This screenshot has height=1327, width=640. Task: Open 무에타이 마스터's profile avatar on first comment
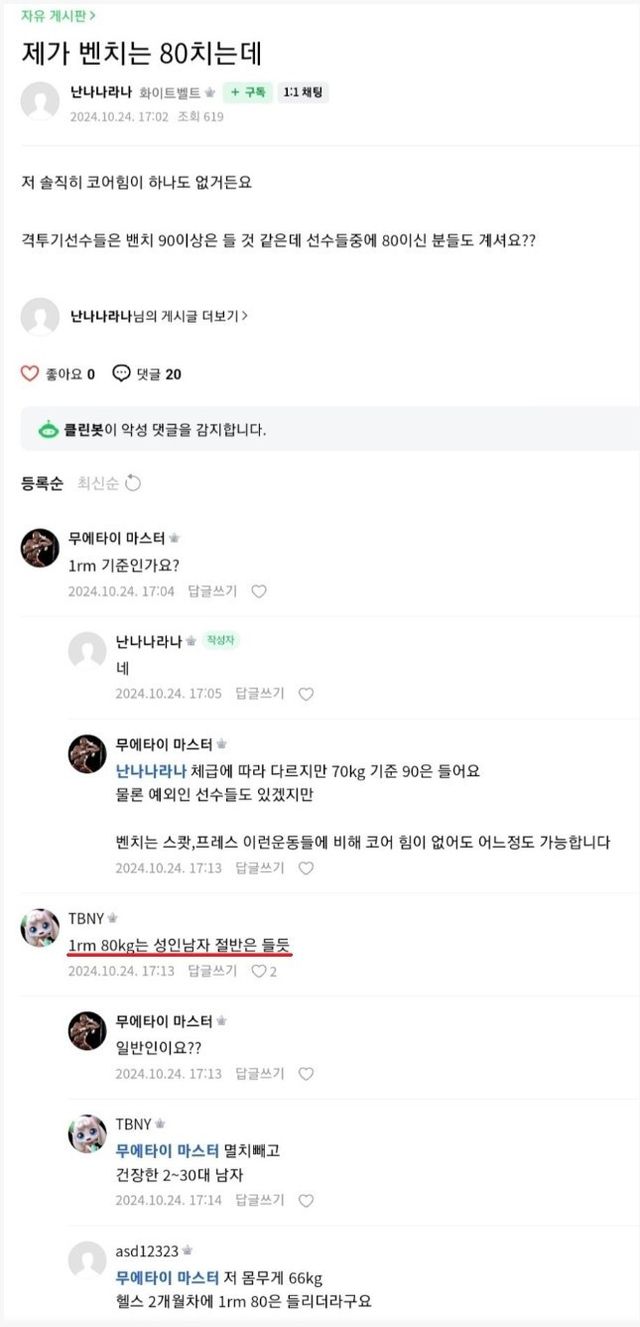tap(40, 548)
